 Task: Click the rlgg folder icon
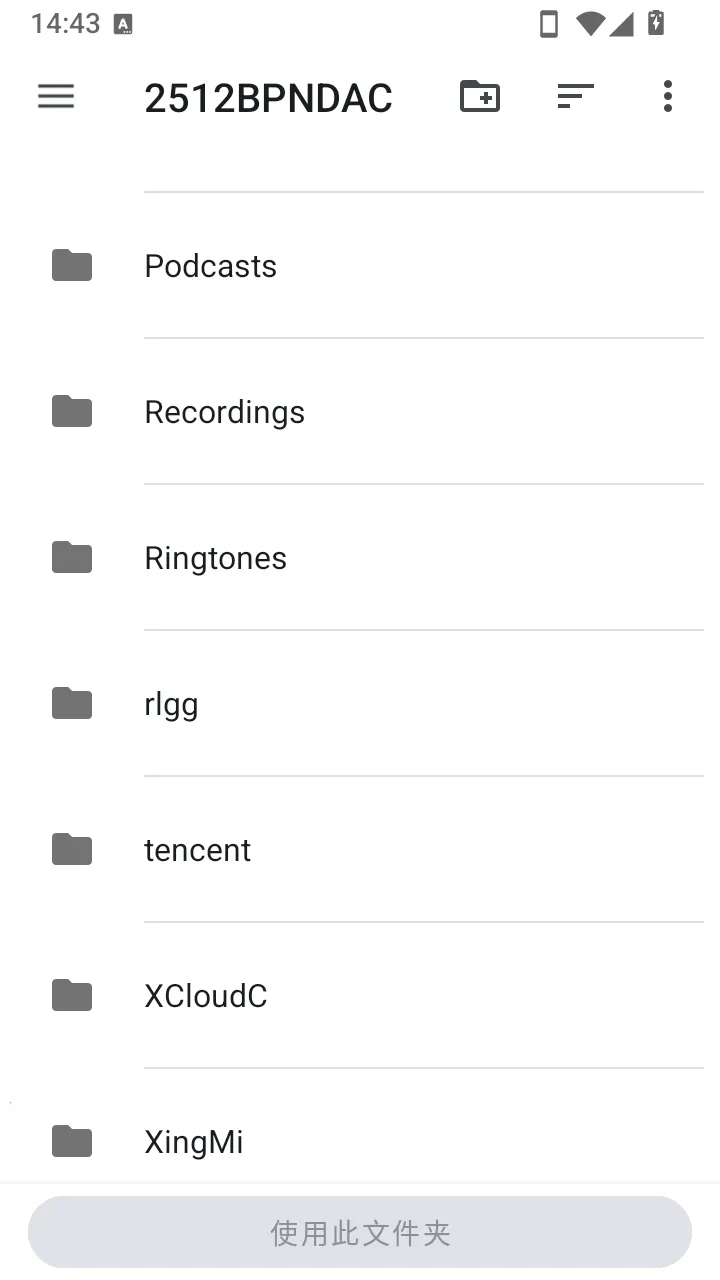point(72,703)
